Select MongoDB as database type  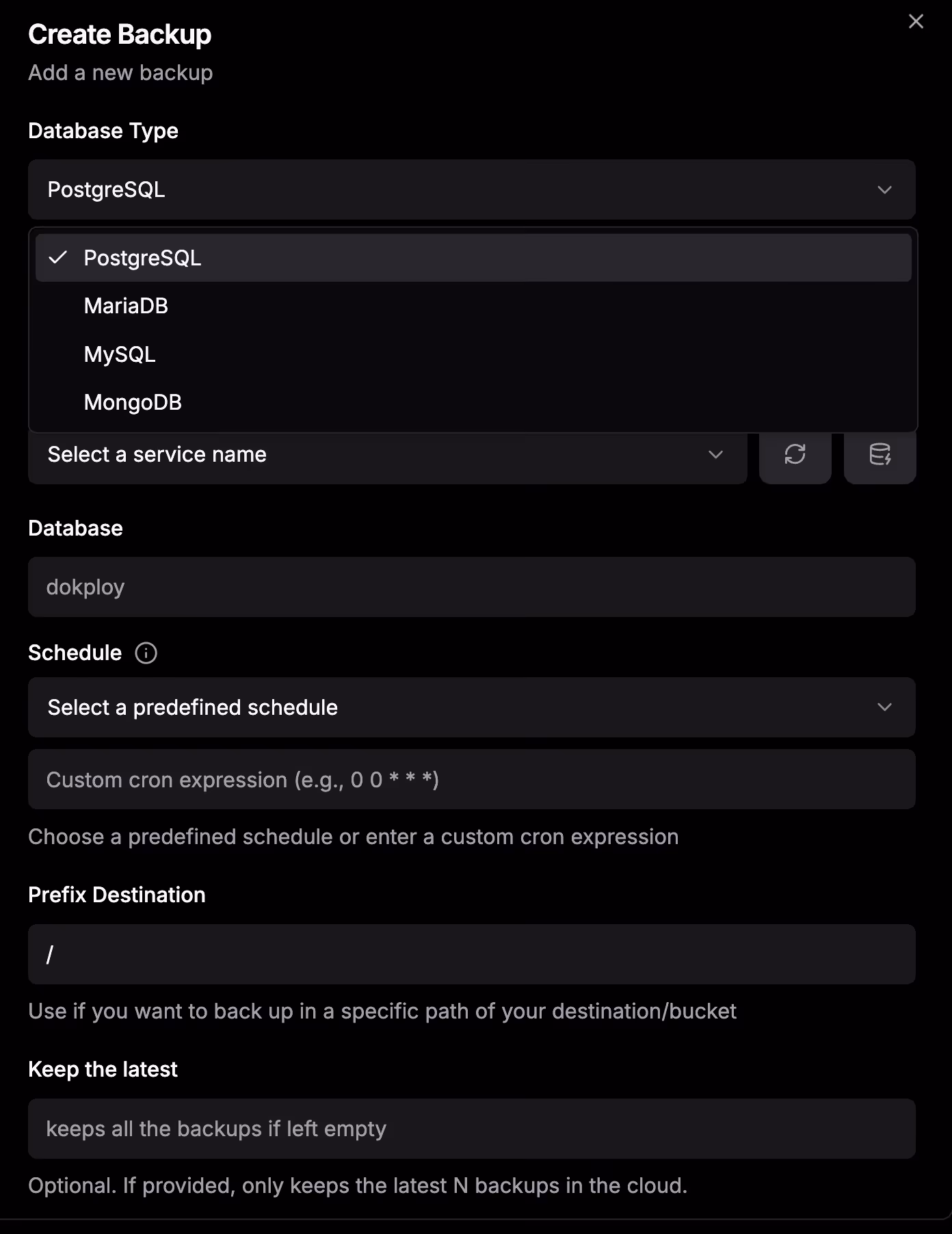coord(133,402)
